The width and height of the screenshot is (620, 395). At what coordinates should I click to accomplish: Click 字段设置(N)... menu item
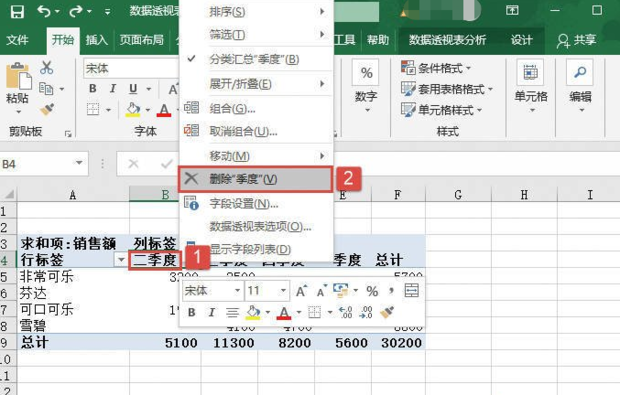[256, 203]
